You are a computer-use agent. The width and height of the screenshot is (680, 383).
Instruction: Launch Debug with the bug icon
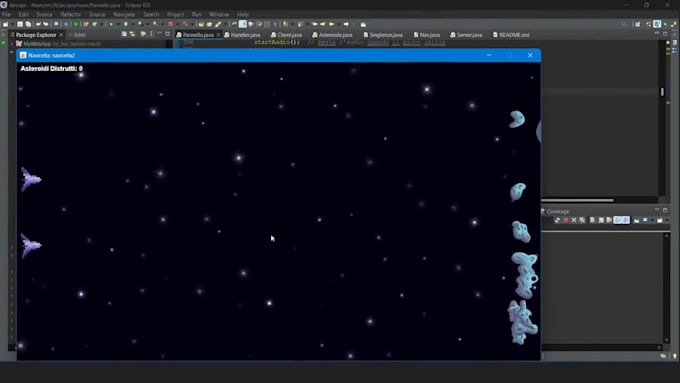pyautogui.click(x=111, y=24)
